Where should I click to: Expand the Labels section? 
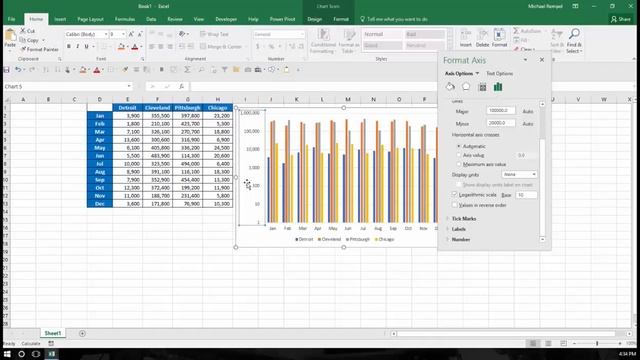[459, 229]
